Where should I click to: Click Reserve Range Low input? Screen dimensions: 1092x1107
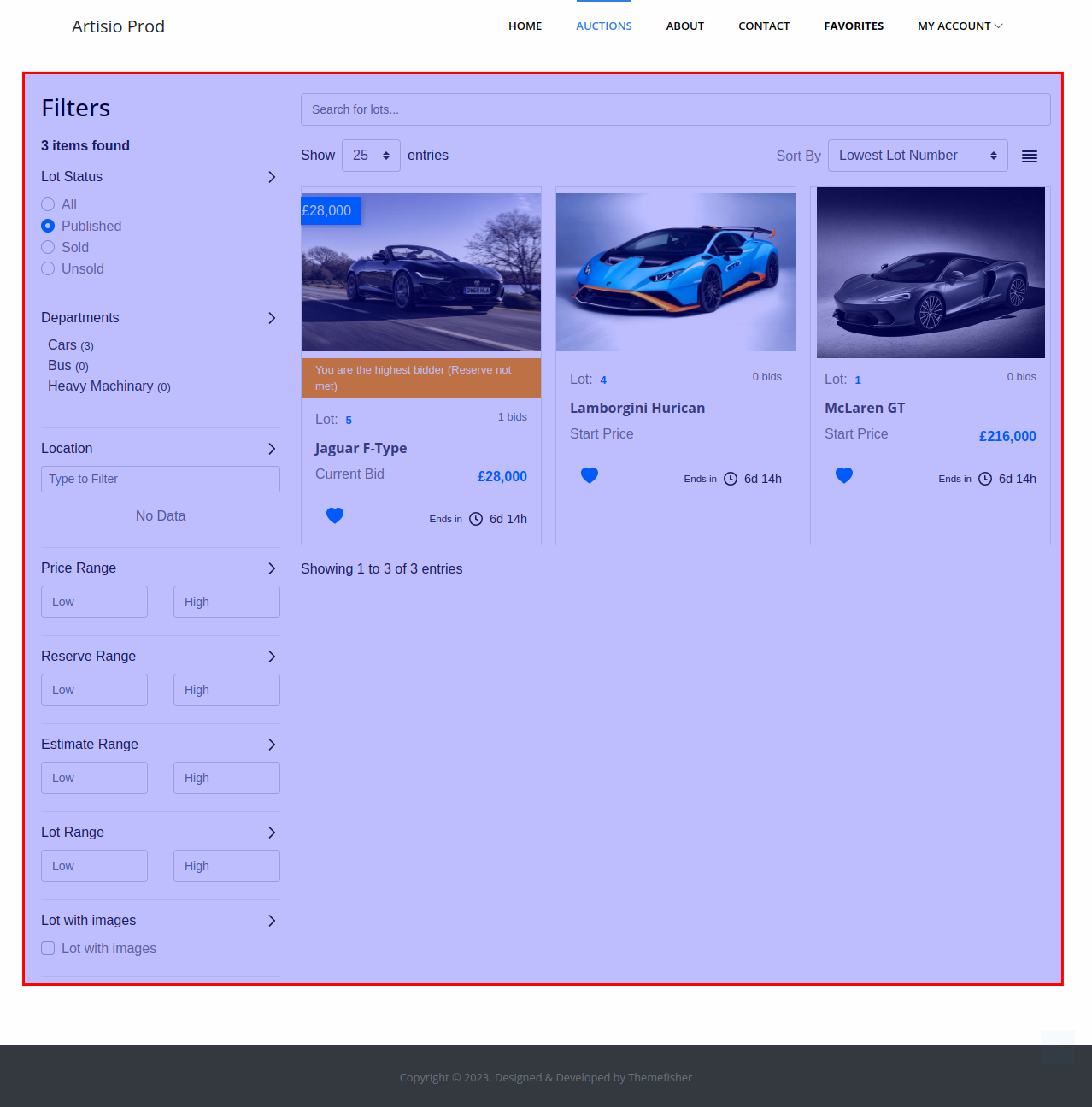94,690
